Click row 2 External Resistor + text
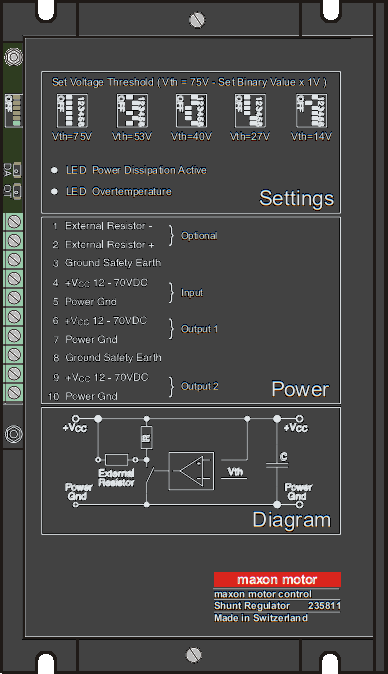The image size is (388, 674). [110, 245]
